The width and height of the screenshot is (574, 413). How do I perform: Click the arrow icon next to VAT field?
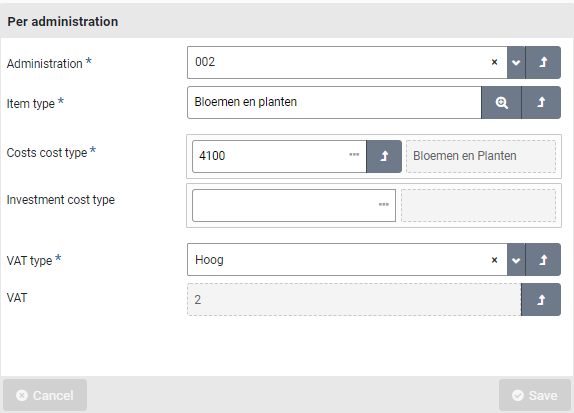(x=541, y=299)
